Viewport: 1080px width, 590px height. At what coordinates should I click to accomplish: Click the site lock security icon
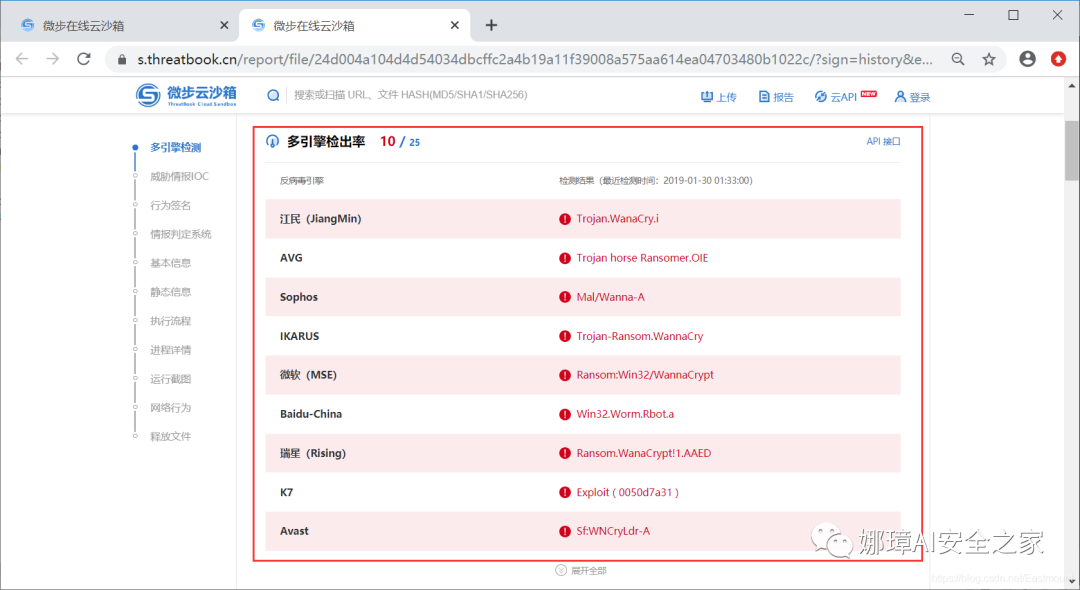click(122, 60)
